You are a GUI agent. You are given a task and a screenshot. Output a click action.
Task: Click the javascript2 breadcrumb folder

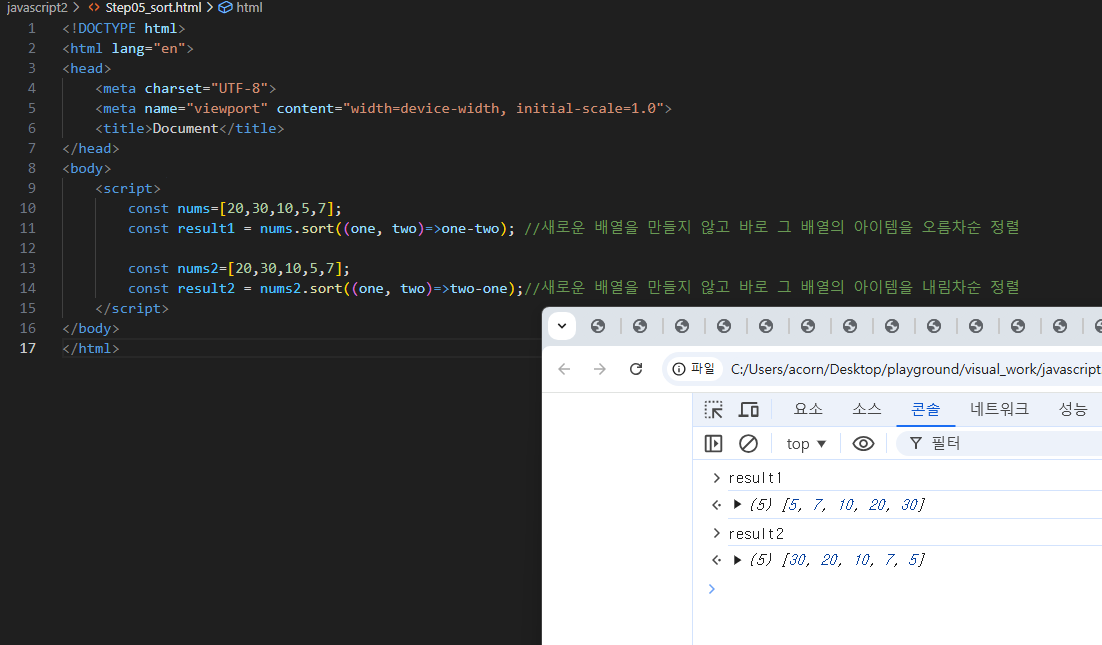(x=37, y=8)
